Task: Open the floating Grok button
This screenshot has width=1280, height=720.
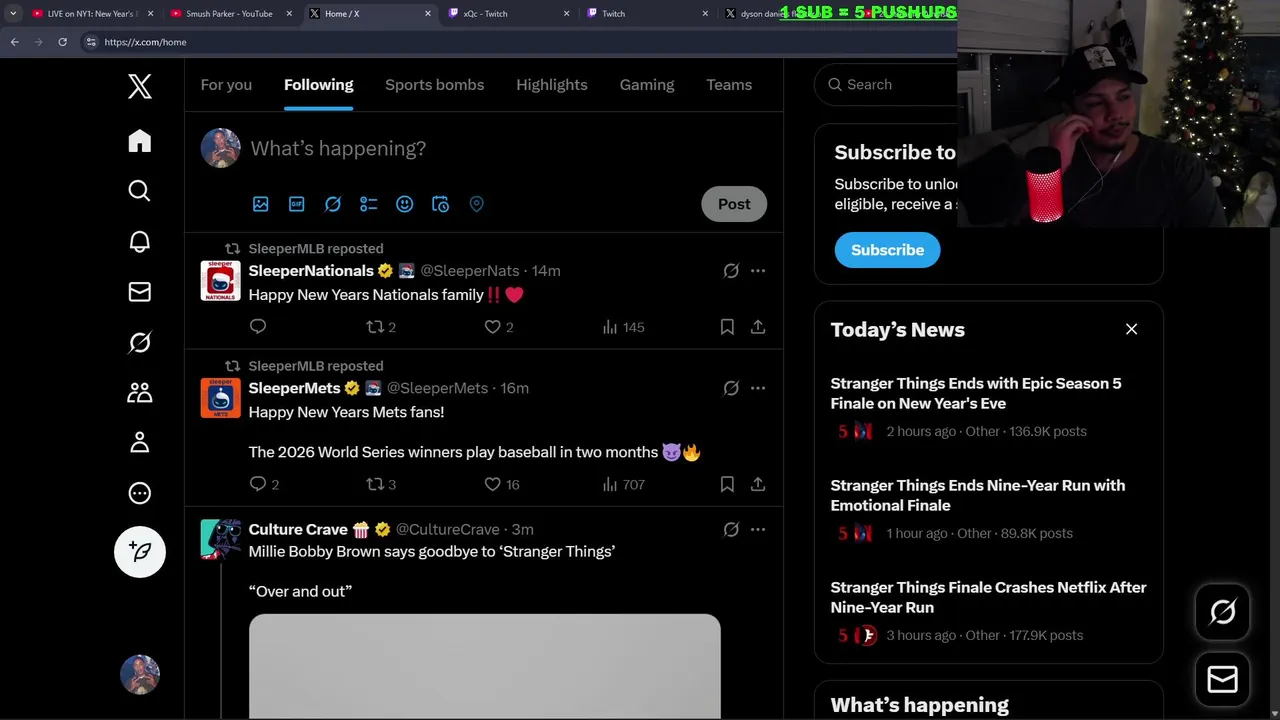Action: [1223, 612]
